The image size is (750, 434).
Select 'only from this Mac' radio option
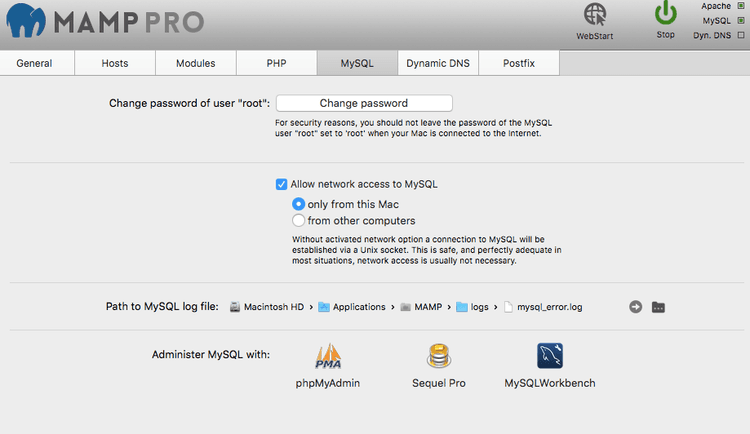[x=298, y=204]
